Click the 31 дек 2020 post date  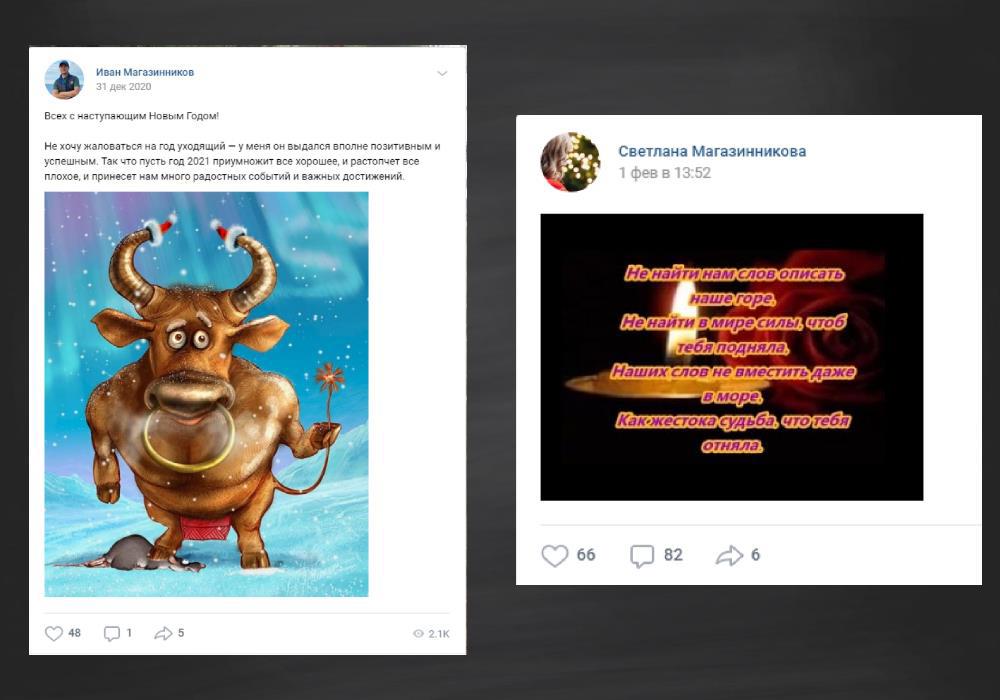(x=124, y=87)
